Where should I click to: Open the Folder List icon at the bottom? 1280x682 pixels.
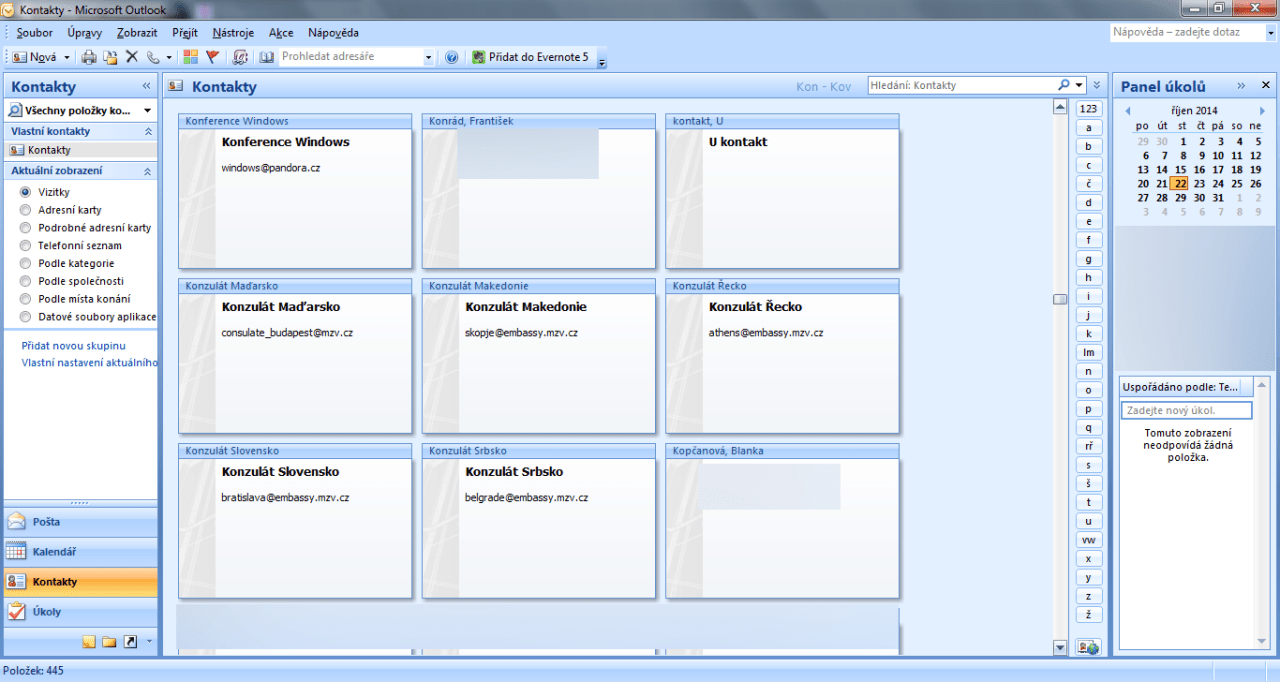pyautogui.click(x=109, y=642)
